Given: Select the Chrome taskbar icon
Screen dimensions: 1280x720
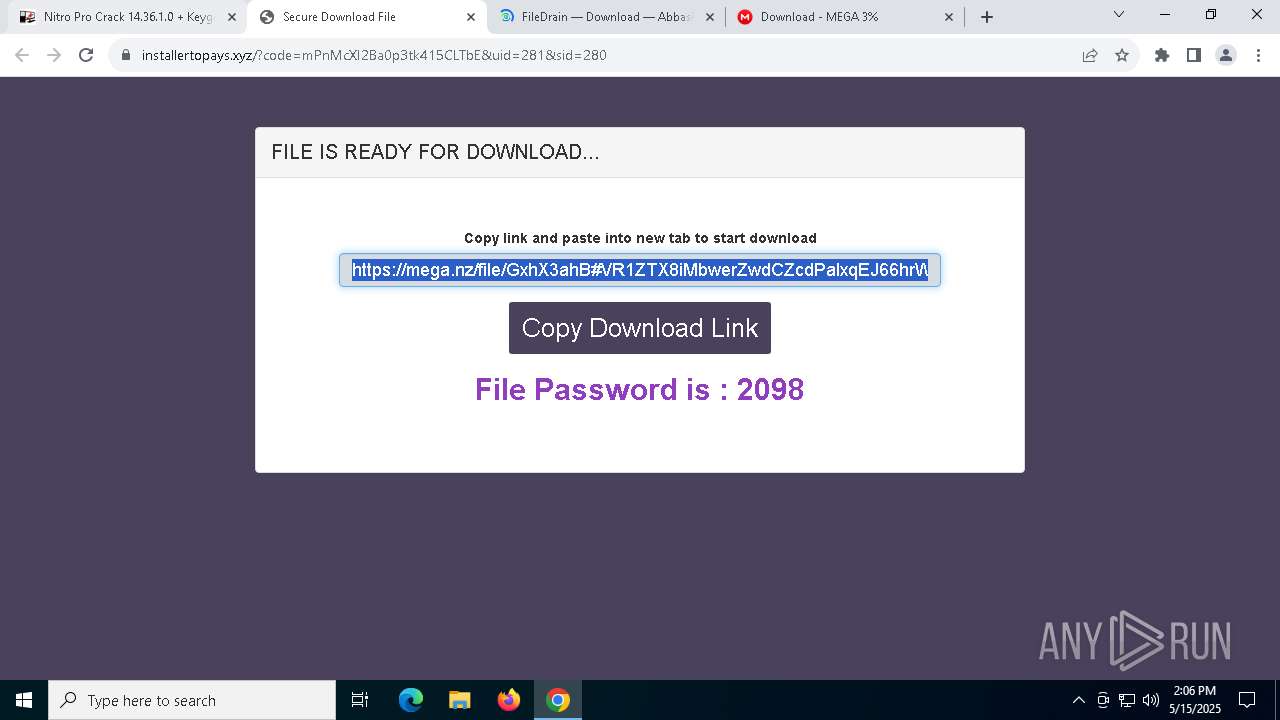Looking at the screenshot, I should pyautogui.click(x=558, y=700).
